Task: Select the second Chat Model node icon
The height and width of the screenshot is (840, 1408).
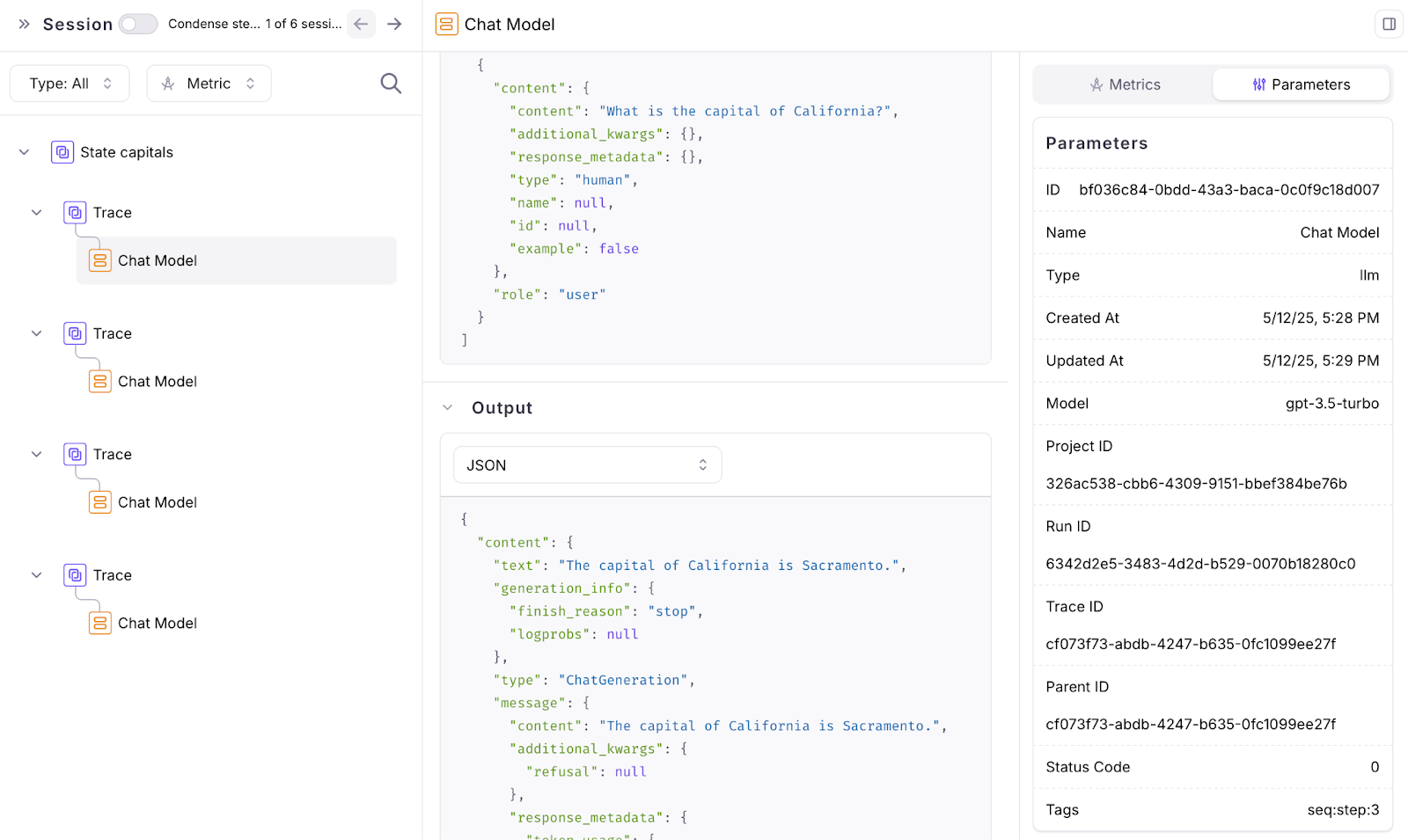Action: pos(100,382)
